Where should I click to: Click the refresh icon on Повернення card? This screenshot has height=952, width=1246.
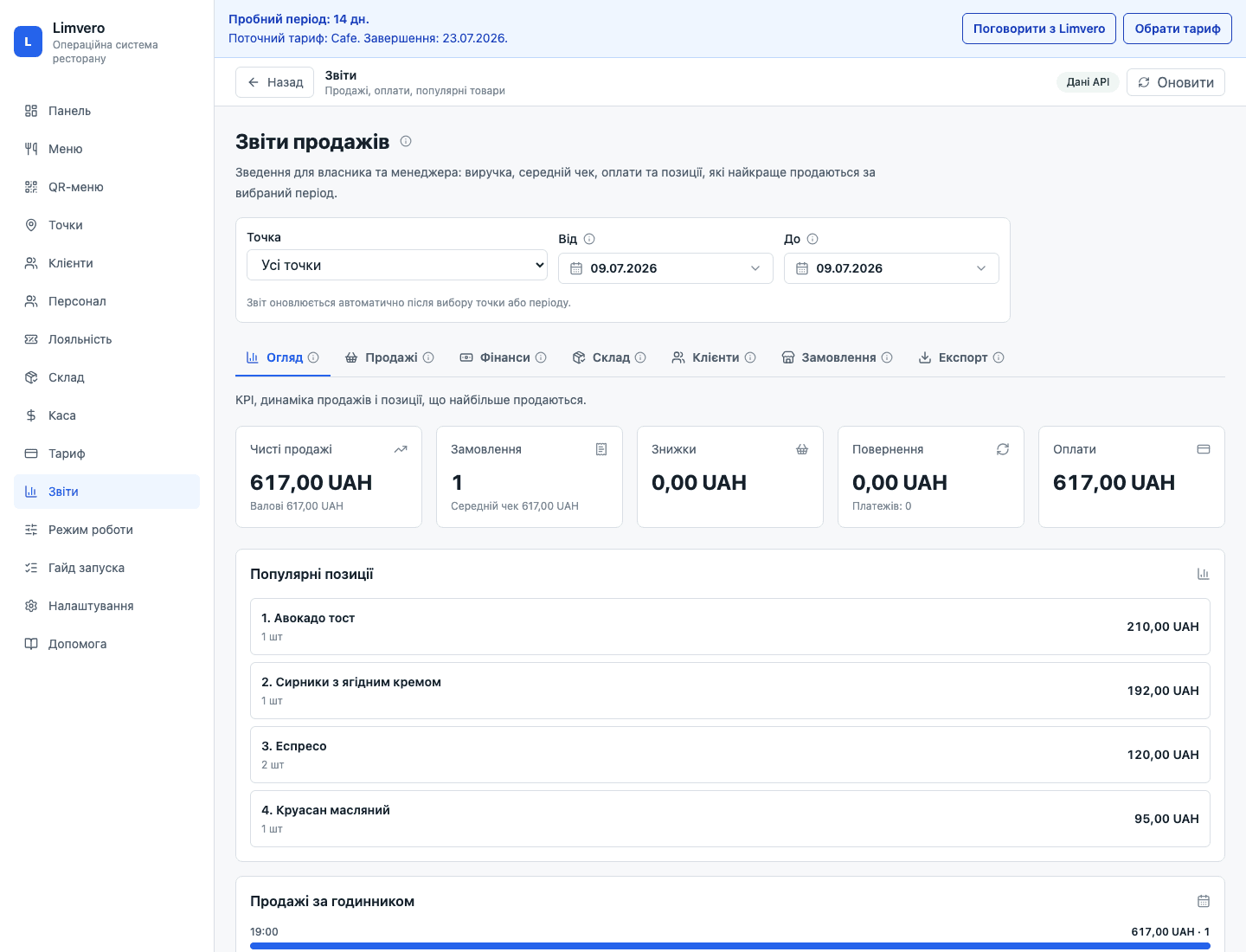(x=1003, y=449)
